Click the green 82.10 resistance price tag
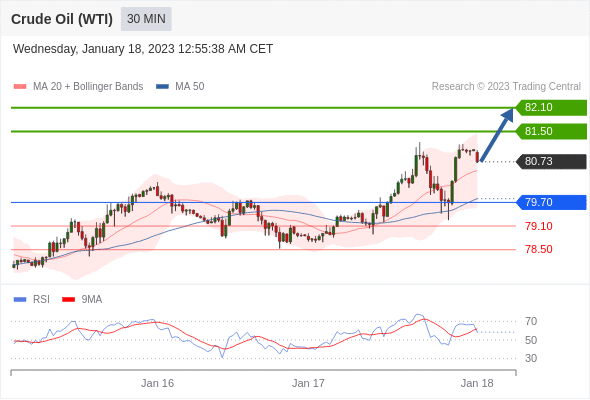Image resolution: width=590 pixels, height=400 pixels. [551, 108]
